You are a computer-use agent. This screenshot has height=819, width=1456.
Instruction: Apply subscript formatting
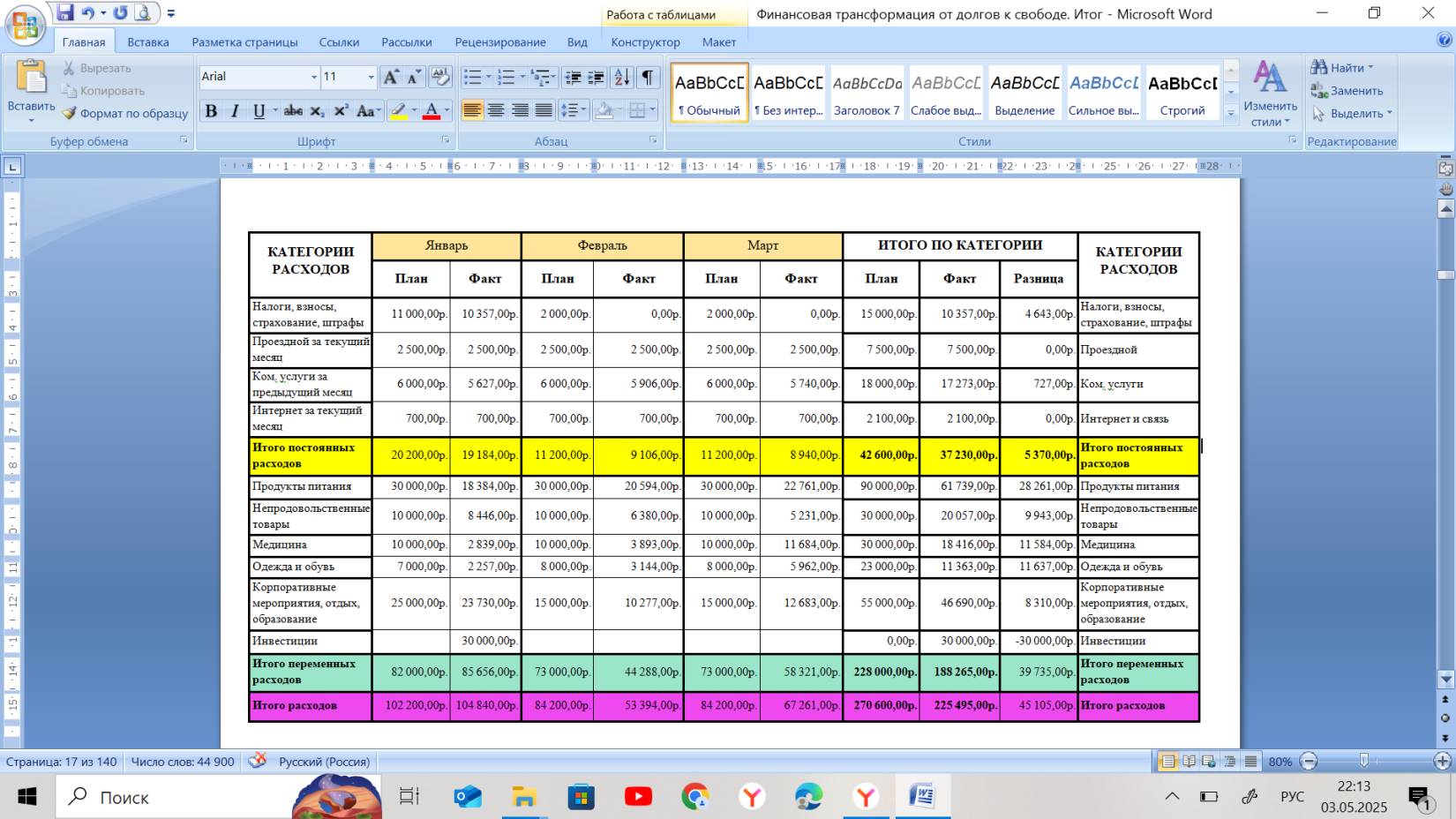(318, 111)
